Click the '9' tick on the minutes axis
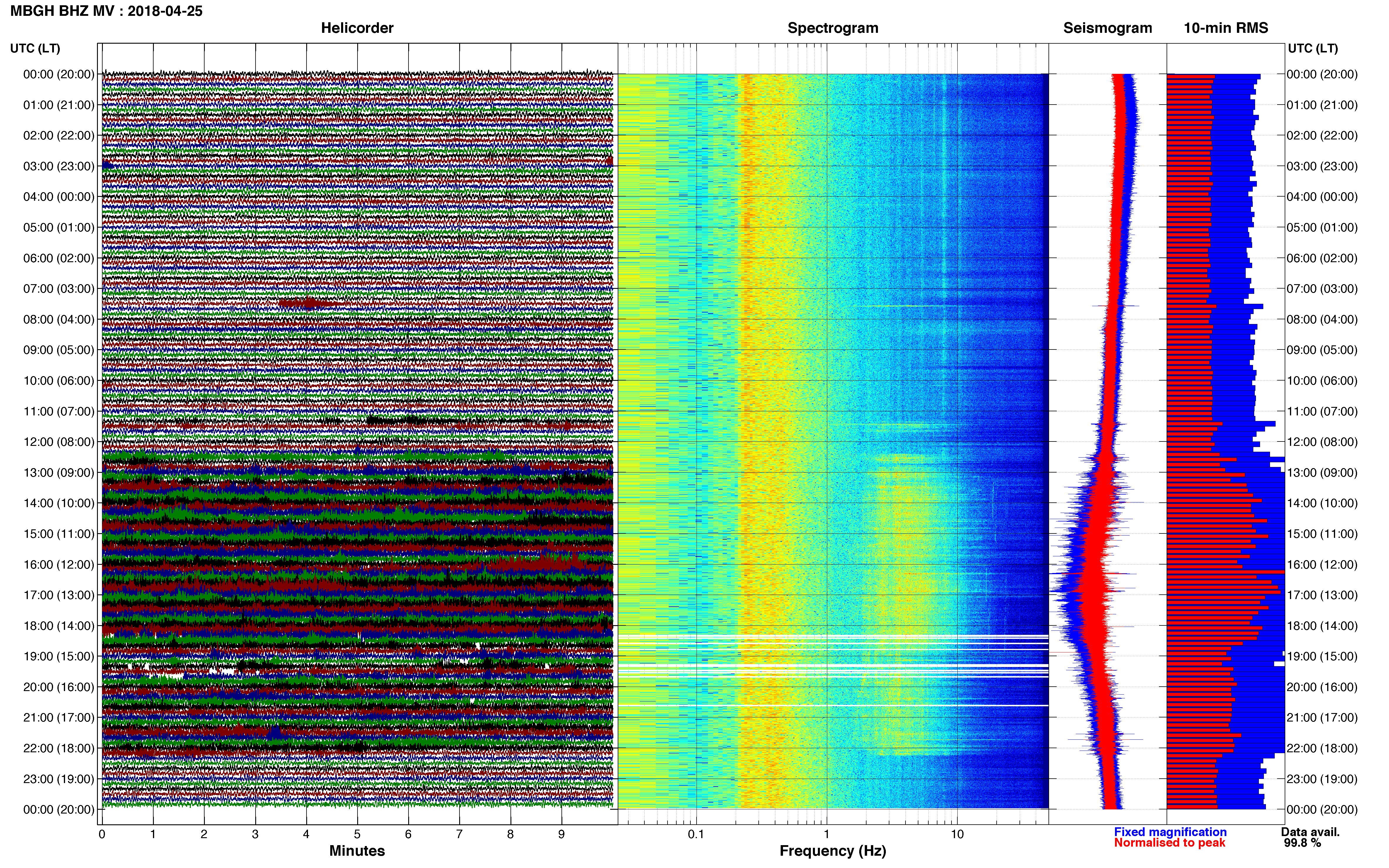The height and width of the screenshot is (868, 1389). pos(561,834)
